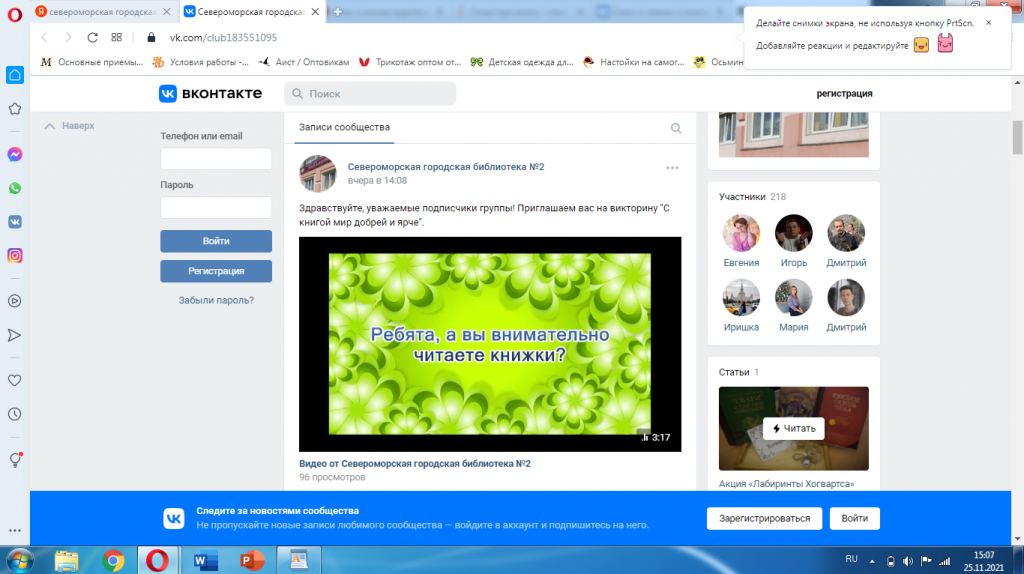Viewport: 1024px width, 574px height.
Task: Open tips lightbulb icon in sidebar
Action: (15, 460)
